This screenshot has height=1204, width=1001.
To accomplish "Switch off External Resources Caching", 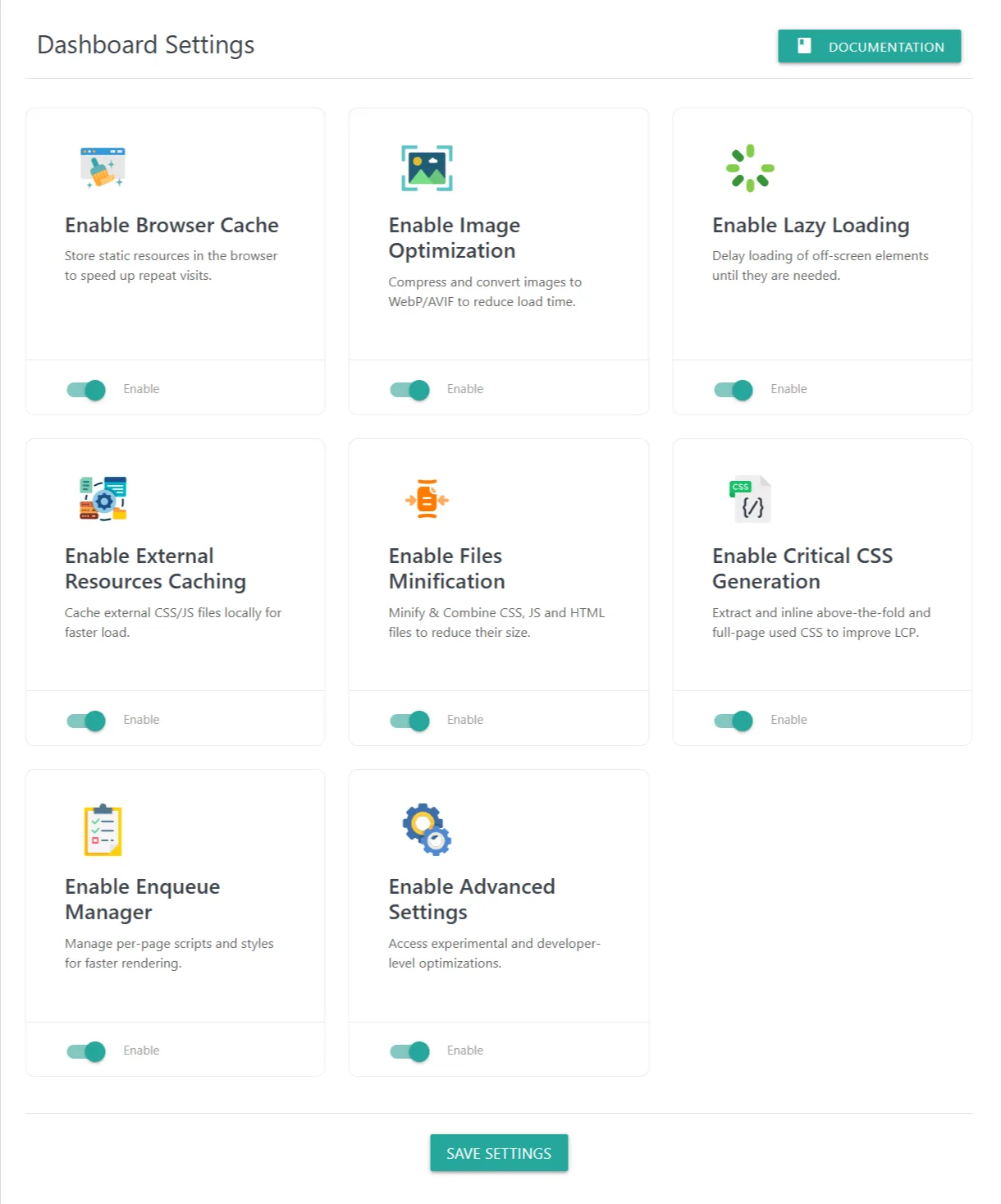I will [86, 721].
